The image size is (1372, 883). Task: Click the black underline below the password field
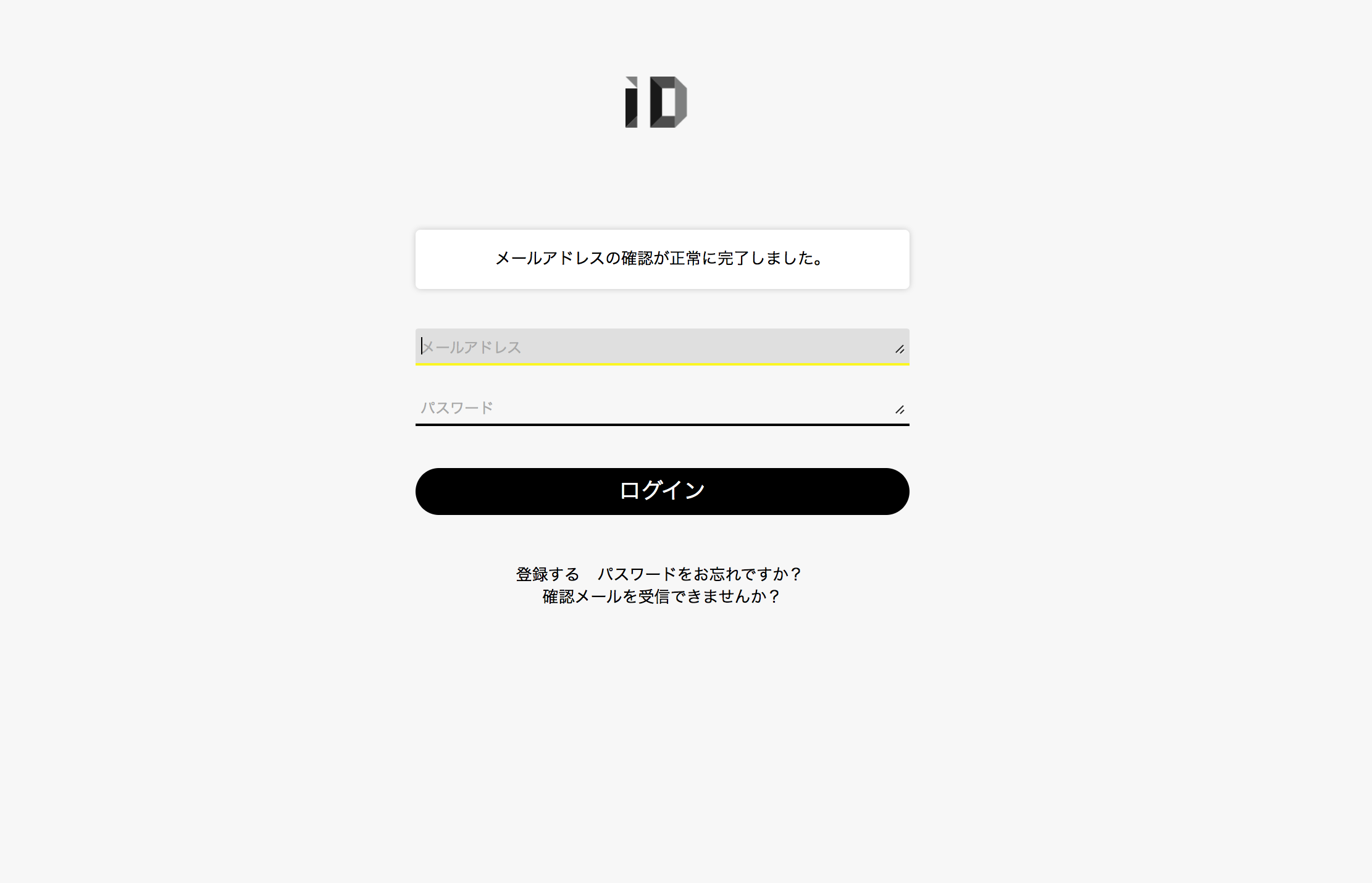click(x=662, y=425)
